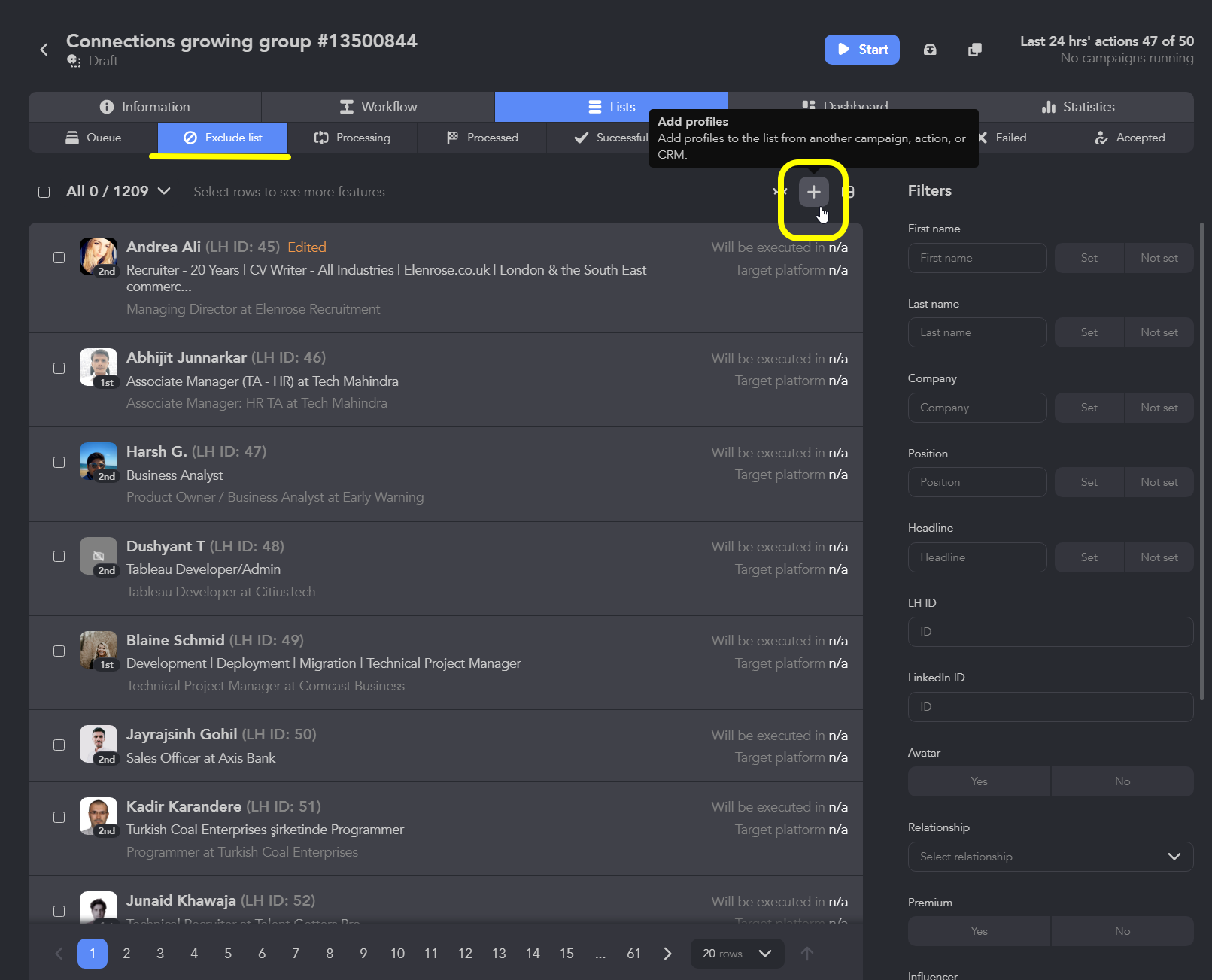Open the Failed list
1212x980 pixels.
(x=1011, y=138)
